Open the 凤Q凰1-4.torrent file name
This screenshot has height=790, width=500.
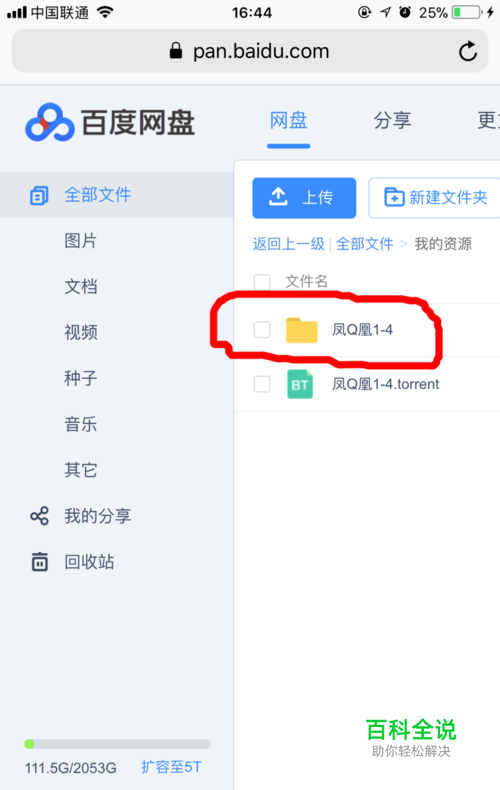pyautogui.click(x=386, y=384)
